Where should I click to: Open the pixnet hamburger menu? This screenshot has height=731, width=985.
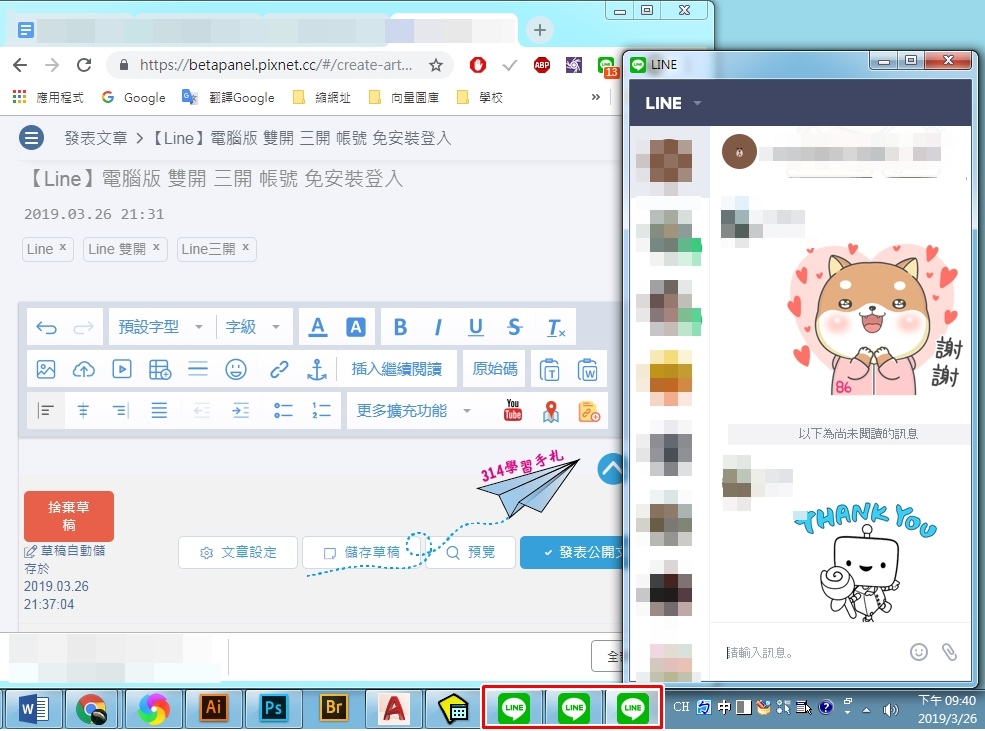click(31, 138)
